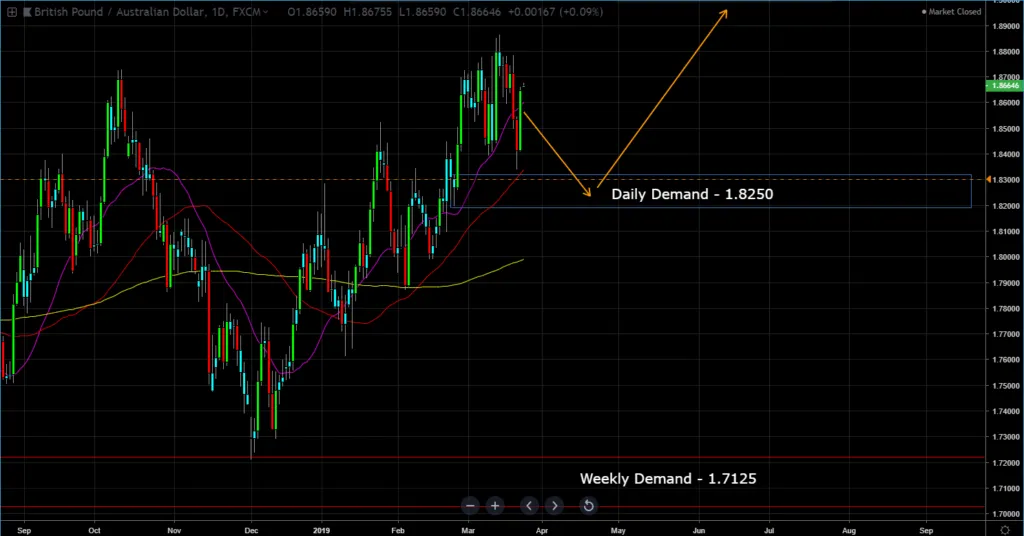Click the 2019 label on time axis

click(x=321, y=531)
